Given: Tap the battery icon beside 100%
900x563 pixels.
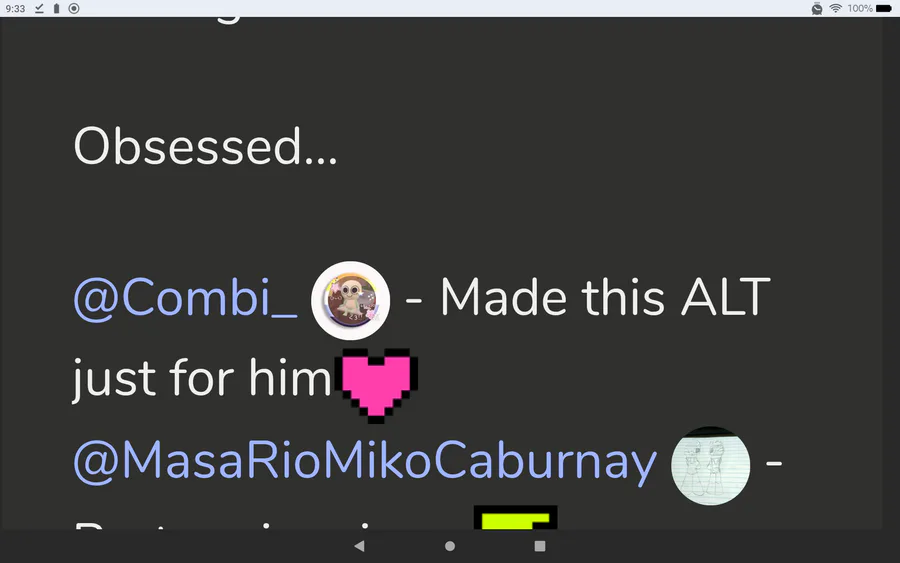Looking at the screenshot, I should (884, 8).
